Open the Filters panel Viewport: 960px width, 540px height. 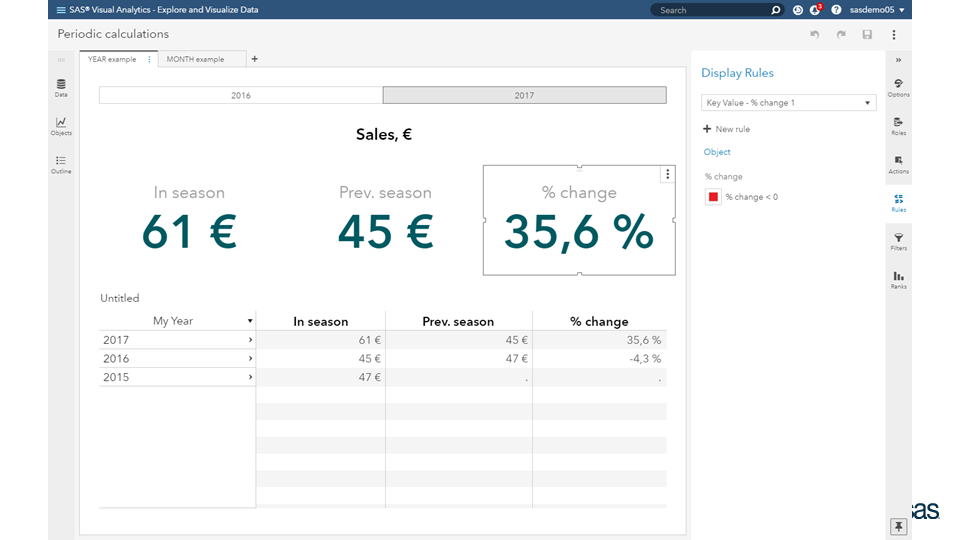click(x=898, y=241)
